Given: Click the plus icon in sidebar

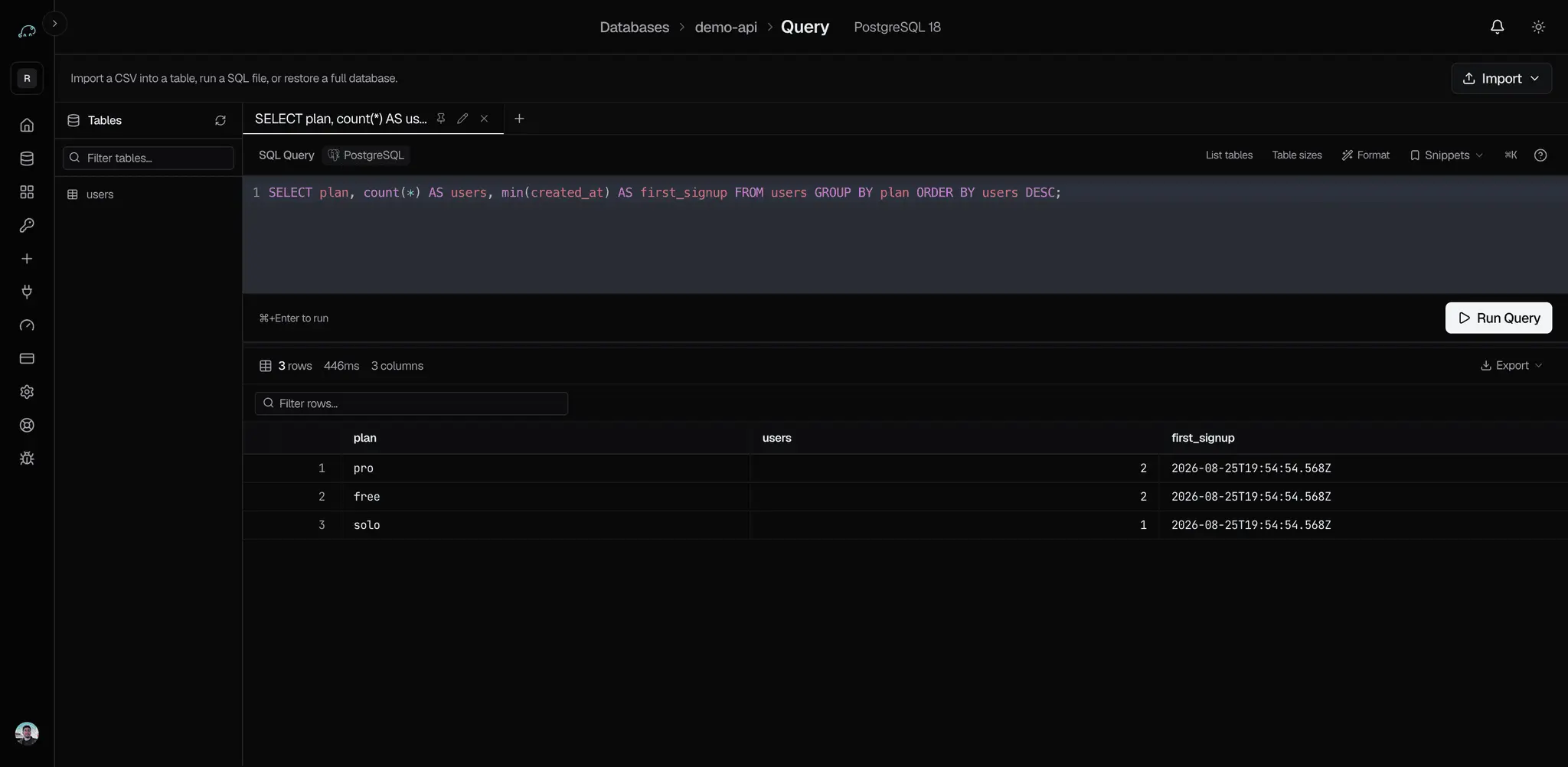Looking at the screenshot, I should click(27, 259).
